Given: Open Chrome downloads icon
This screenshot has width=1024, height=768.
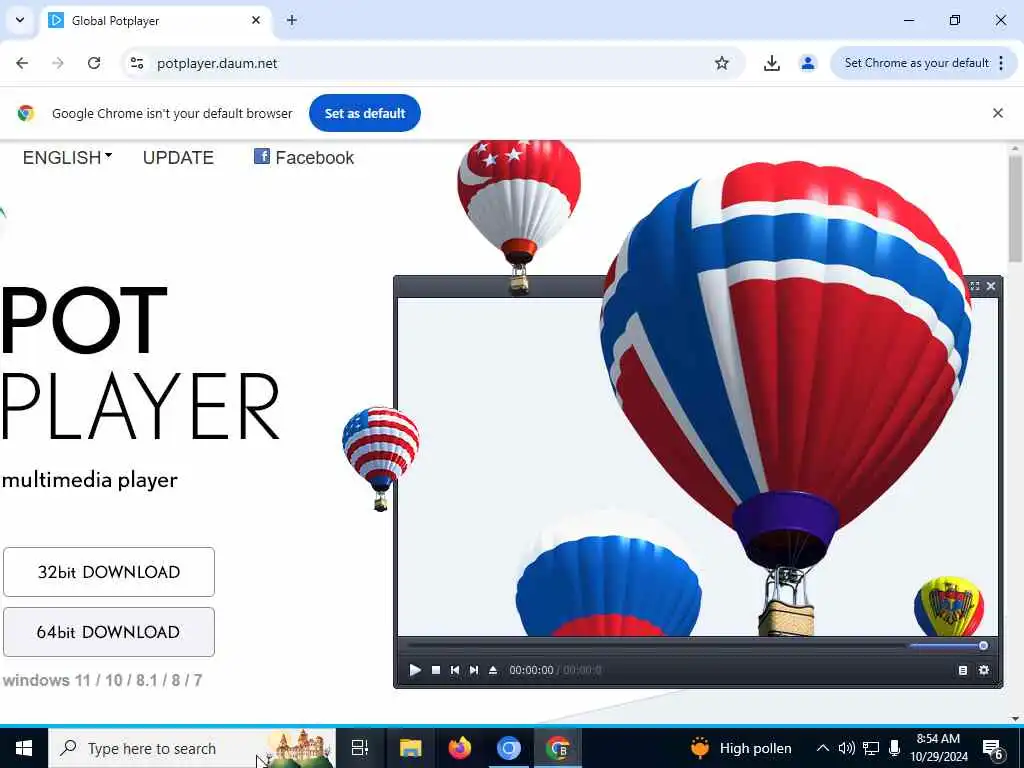Looking at the screenshot, I should pos(772,63).
